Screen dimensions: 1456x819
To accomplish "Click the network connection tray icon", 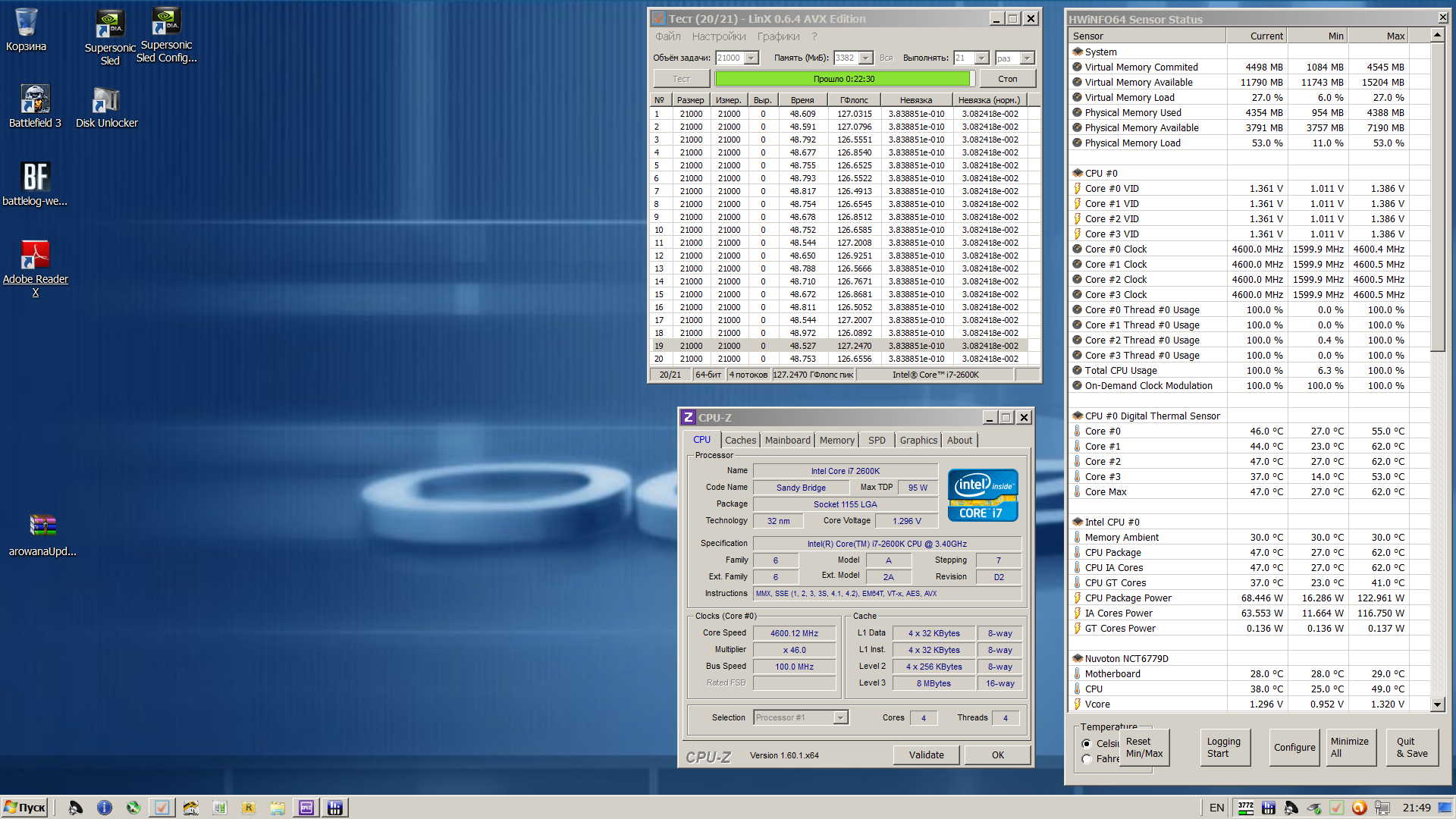I will 1382,808.
